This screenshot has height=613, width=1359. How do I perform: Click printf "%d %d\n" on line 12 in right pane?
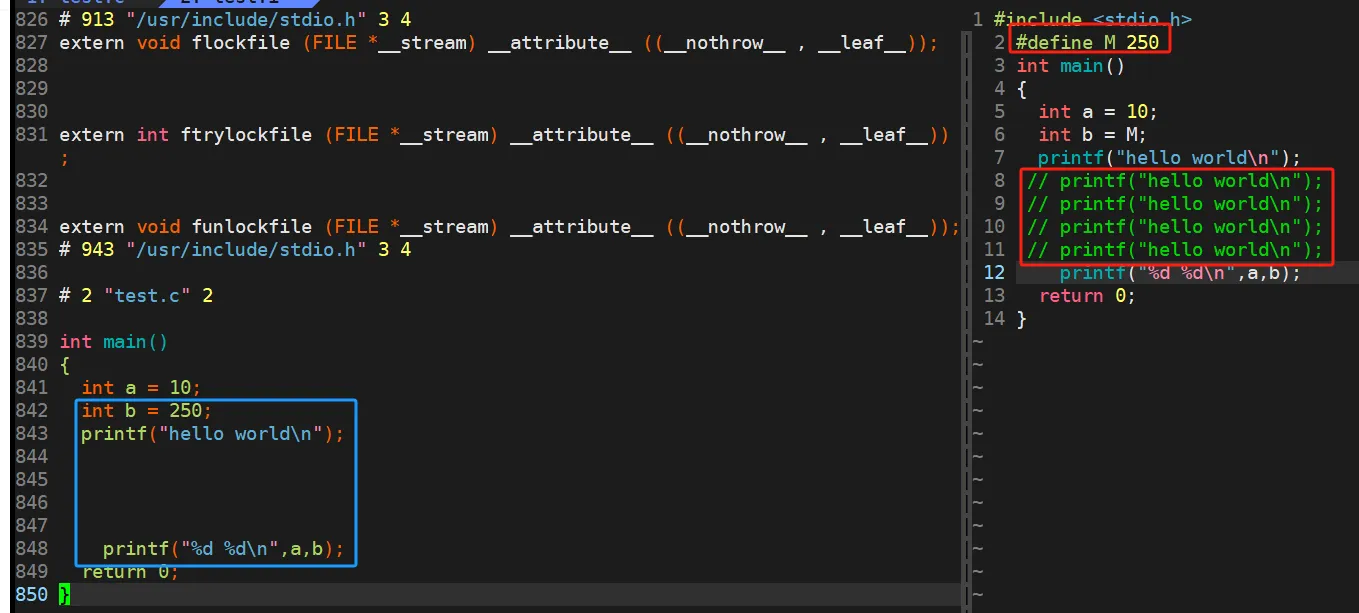1181,273
